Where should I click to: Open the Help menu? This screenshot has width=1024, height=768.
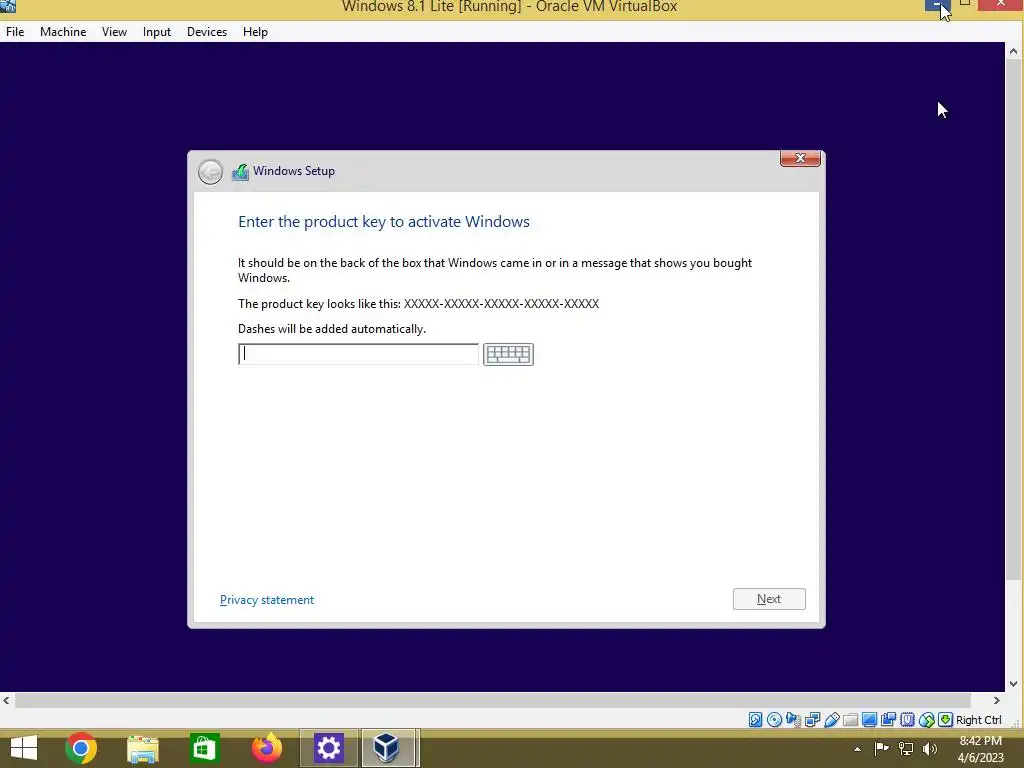click(255, 31)
